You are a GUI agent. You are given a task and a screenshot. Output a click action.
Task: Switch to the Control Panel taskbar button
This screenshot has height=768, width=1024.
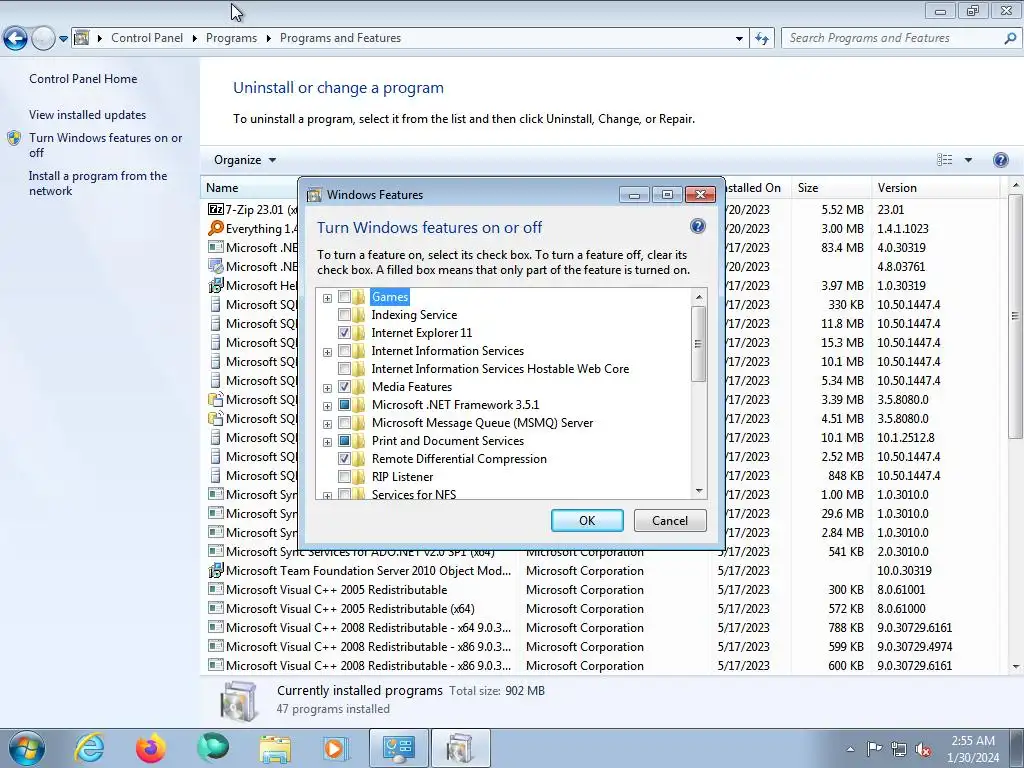[398, 748]
